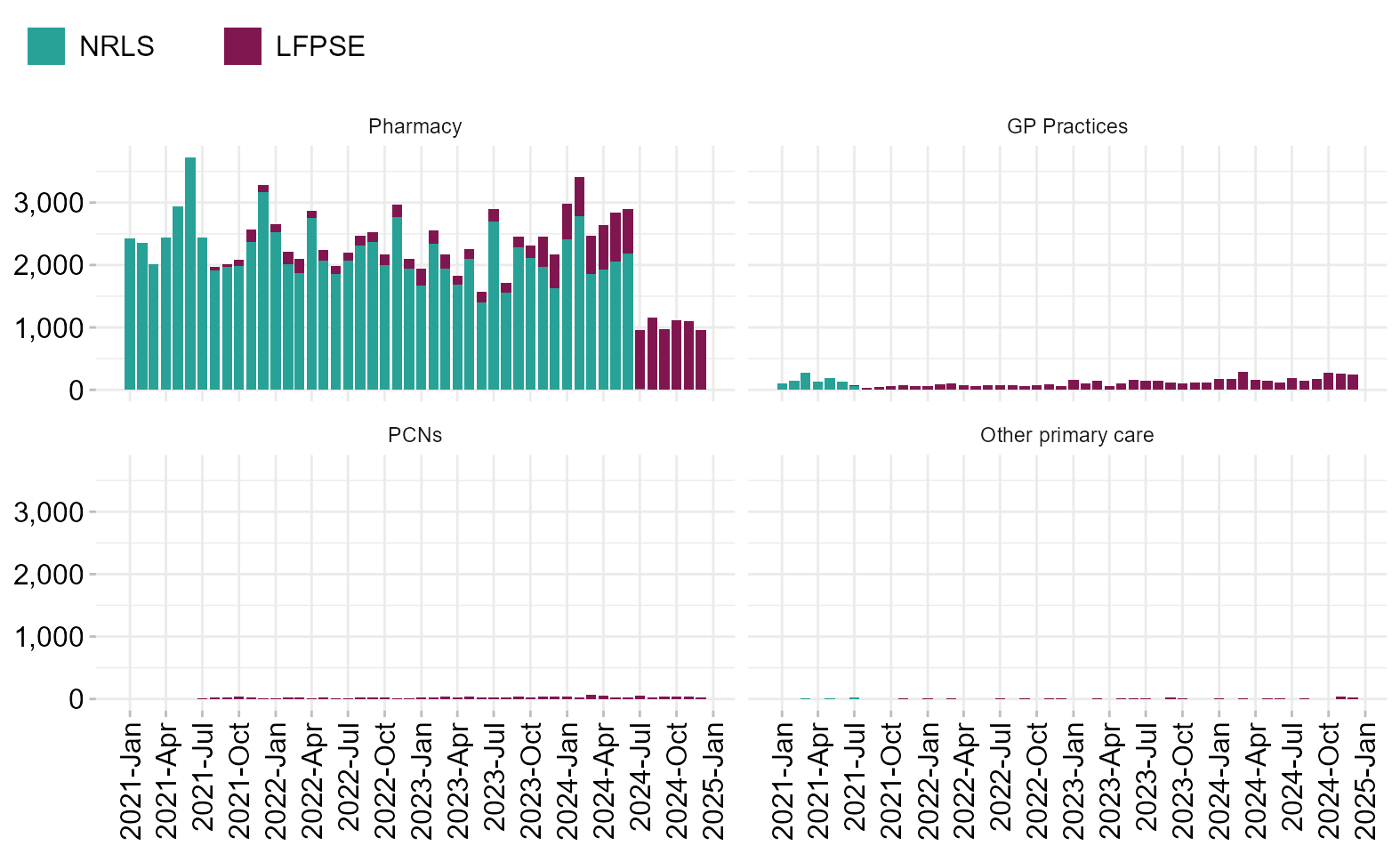Click the 2023-Jan x-axis label under PCNs
The width and height of the screenshot is (1400, 854).
click(422, 780)
